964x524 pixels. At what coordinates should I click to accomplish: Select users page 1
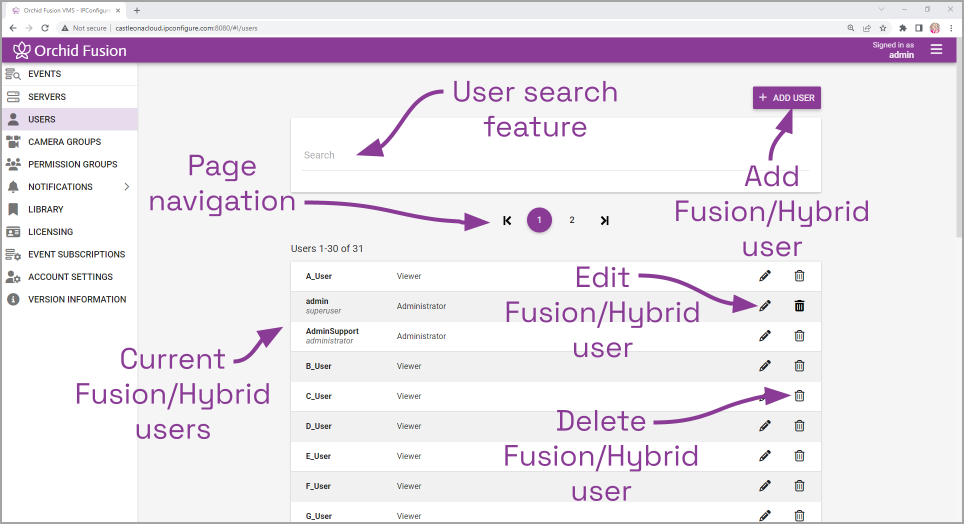pyautogui.click(x=539, y=220)
